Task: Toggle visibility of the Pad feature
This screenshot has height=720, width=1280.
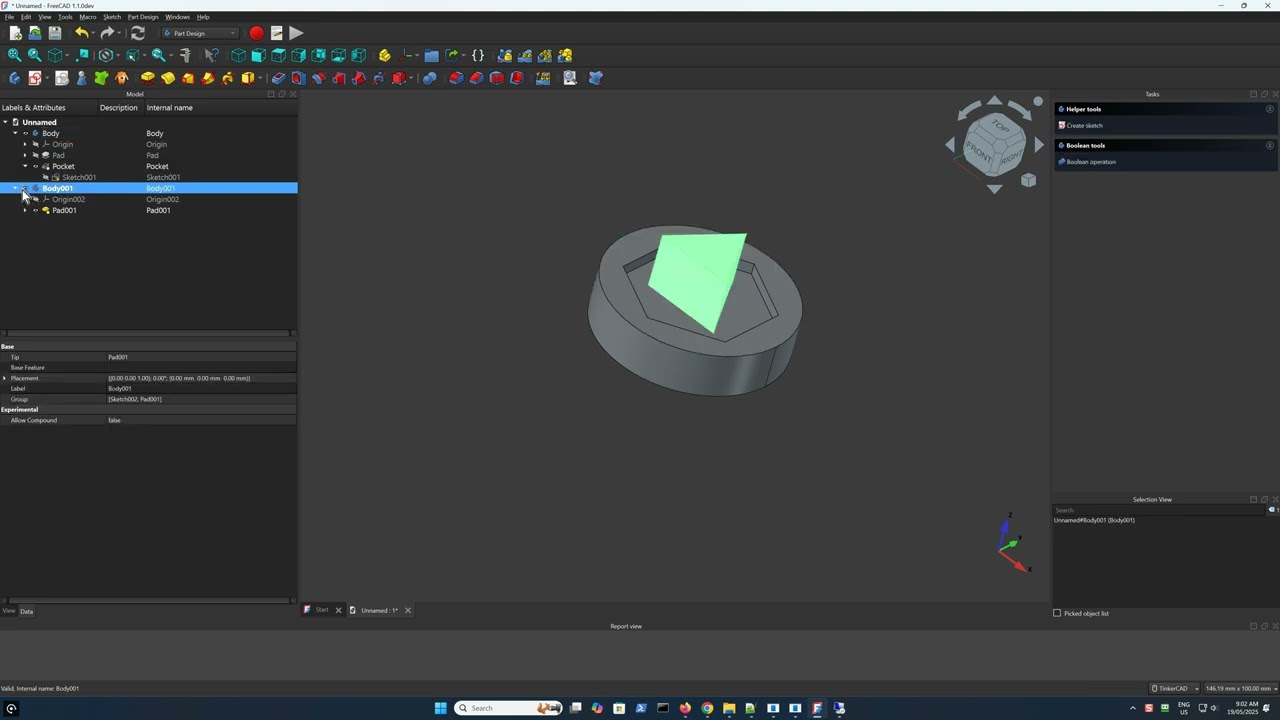Action: (35, 155)
